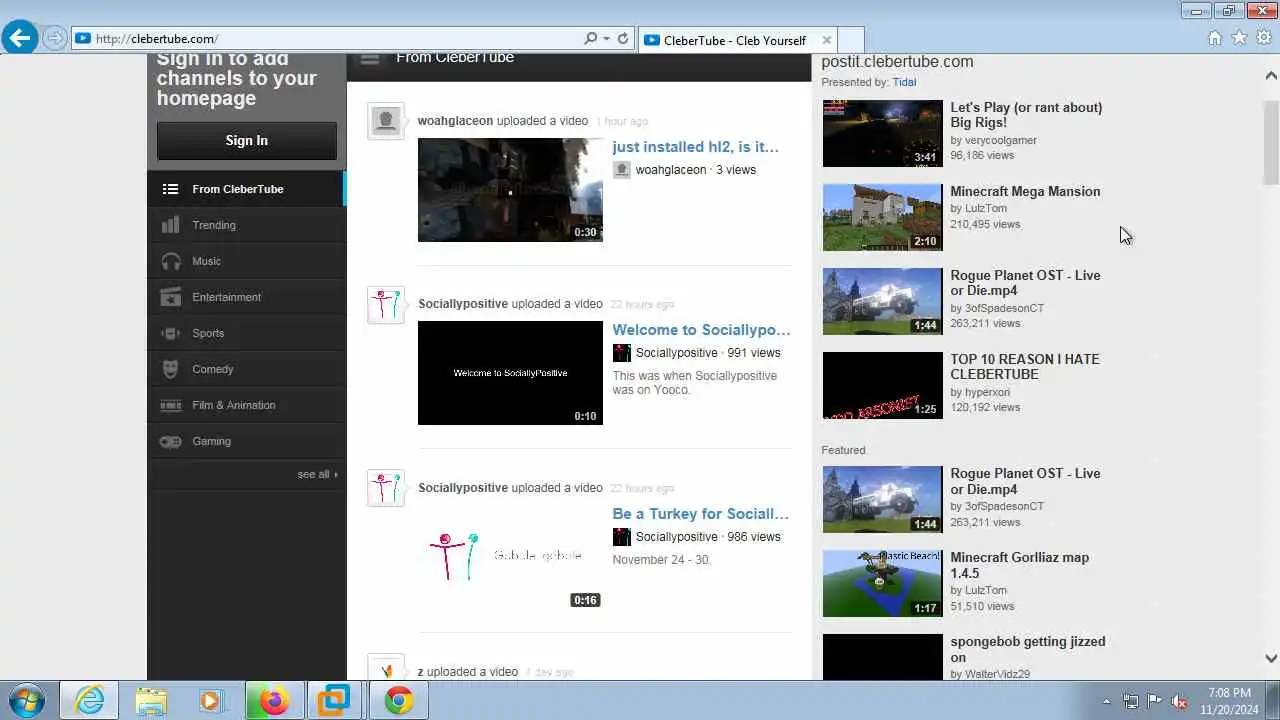Launch Firefox from the taskbar

(x=273, y=701)
